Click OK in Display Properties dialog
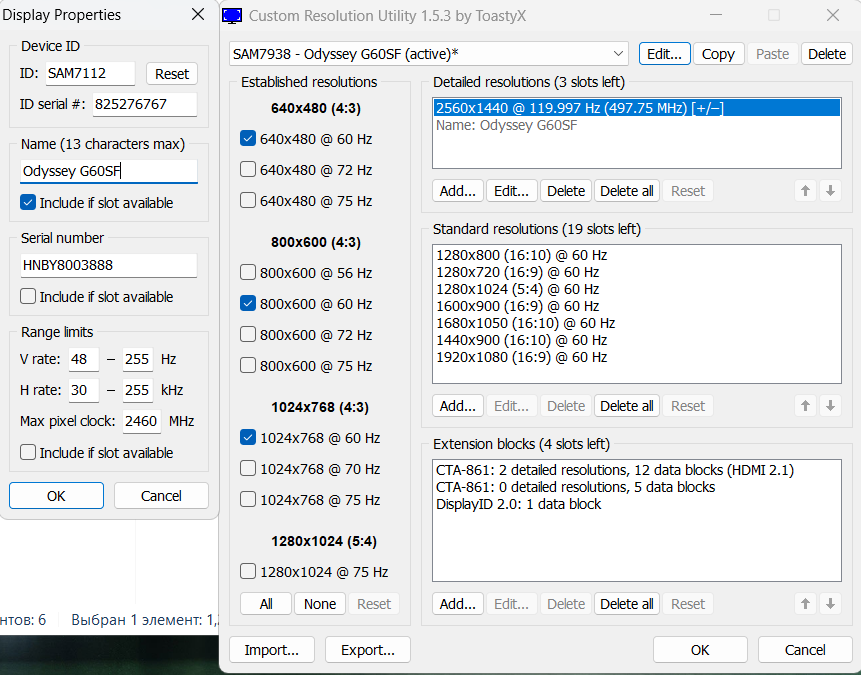This screenshot has width=861, height=675. tap(56, 496)
